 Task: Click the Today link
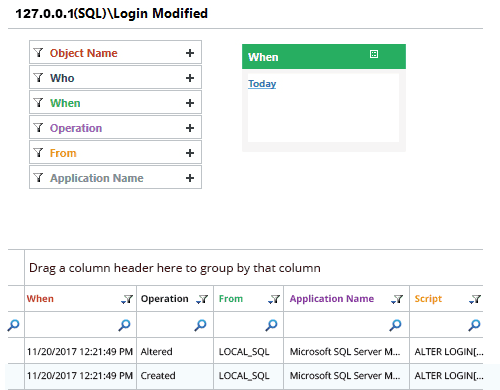[262, 84]
